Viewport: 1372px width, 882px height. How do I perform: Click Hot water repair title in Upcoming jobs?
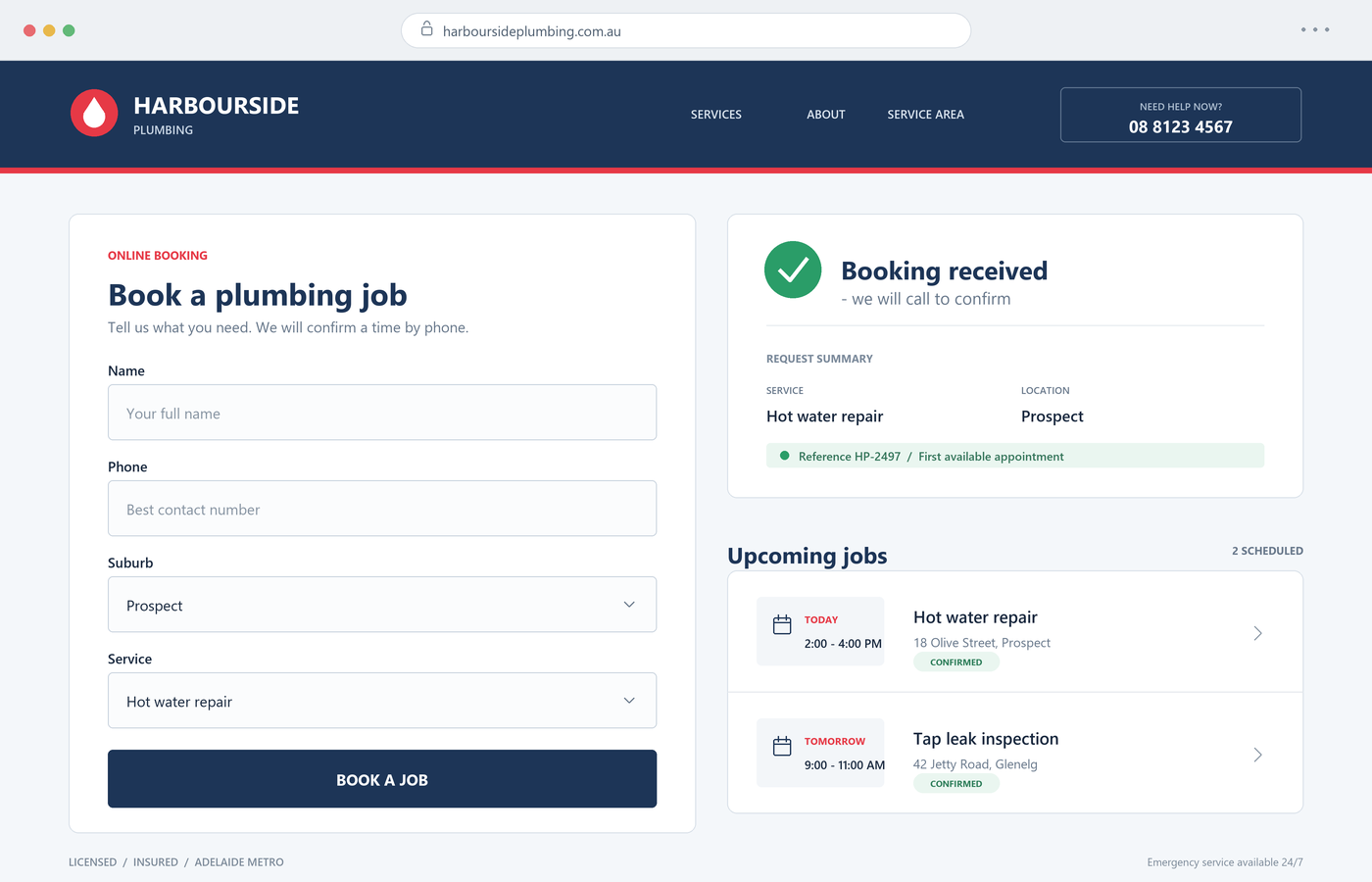click(975, 617)
